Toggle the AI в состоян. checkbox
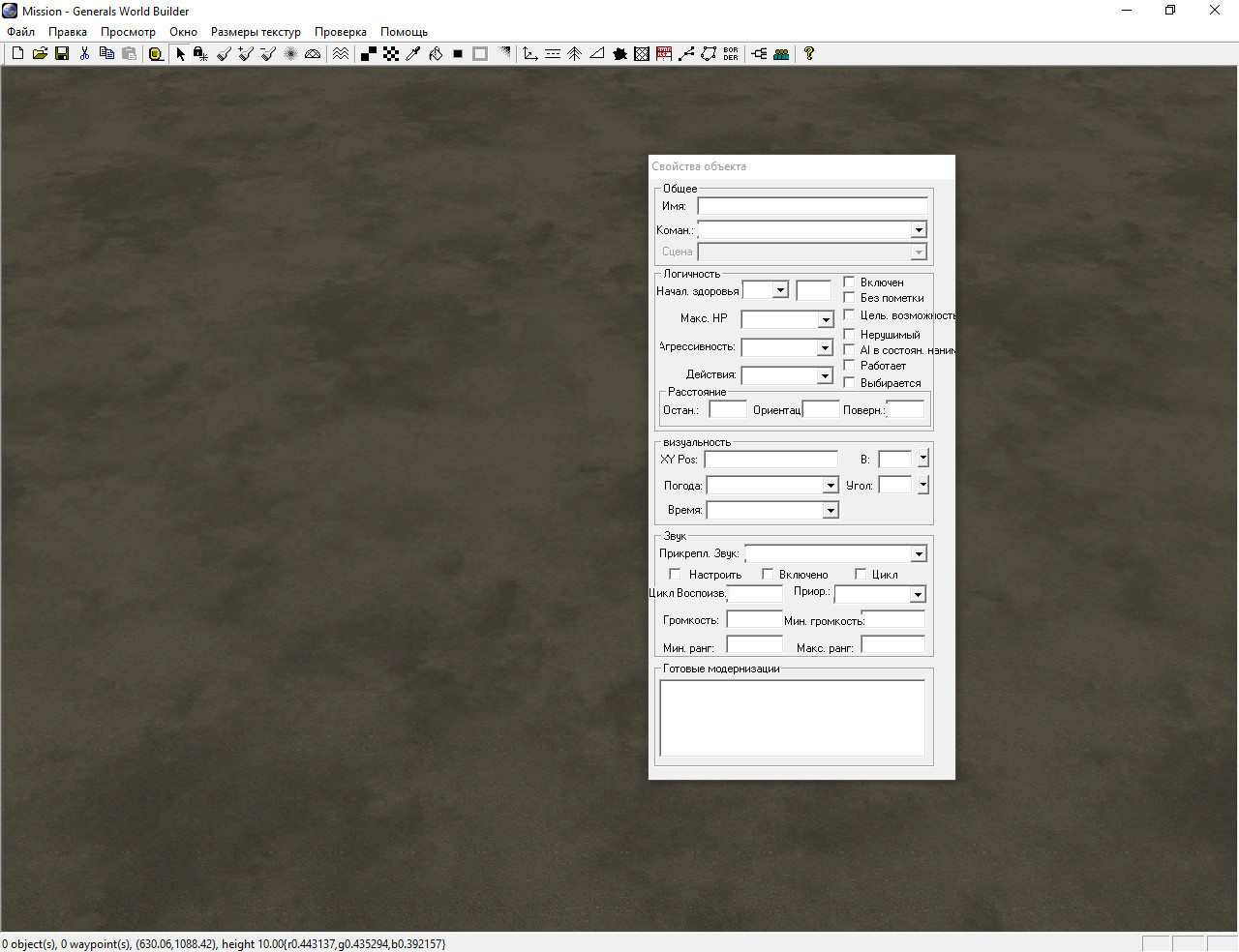The image size is (1239, 952). click(x=849, y=350)
